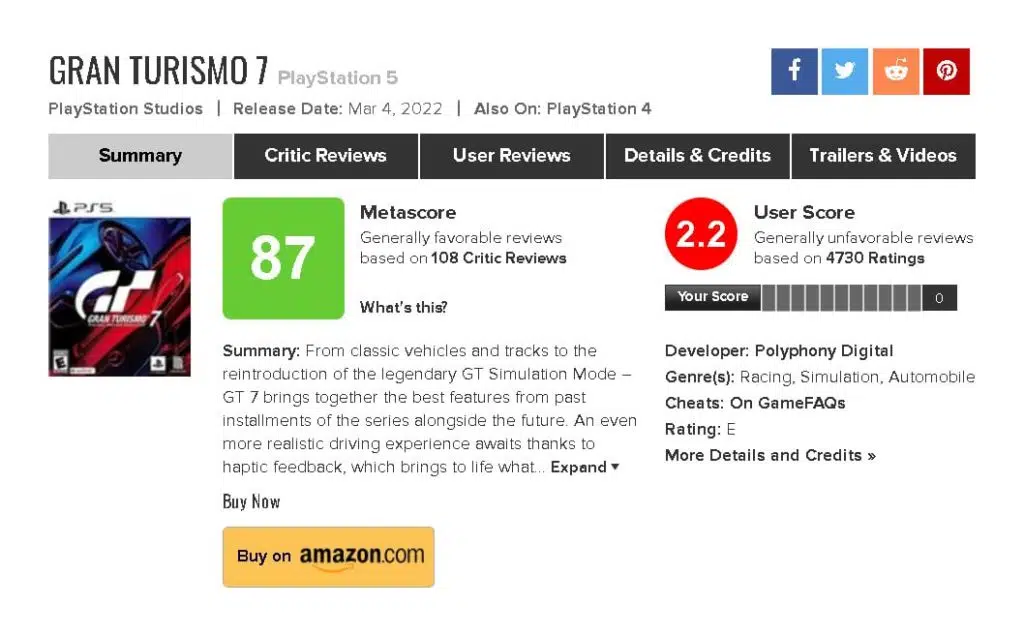The height and width of the screenshot is (636, 1024).
Task: Click the What's this? Metascore link
Action: [404, 308]
